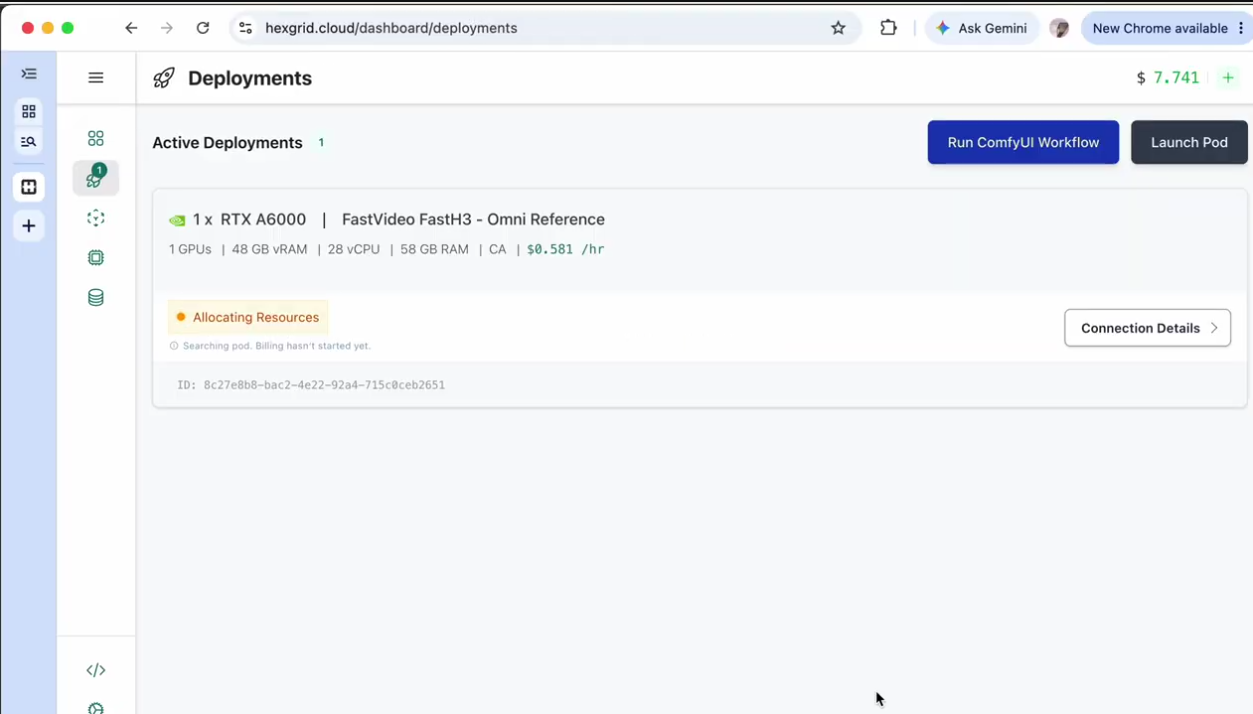1253x714 pixels.
Task: Open the hamburger menu in the dashboard header
Action: tap(96, 77)
